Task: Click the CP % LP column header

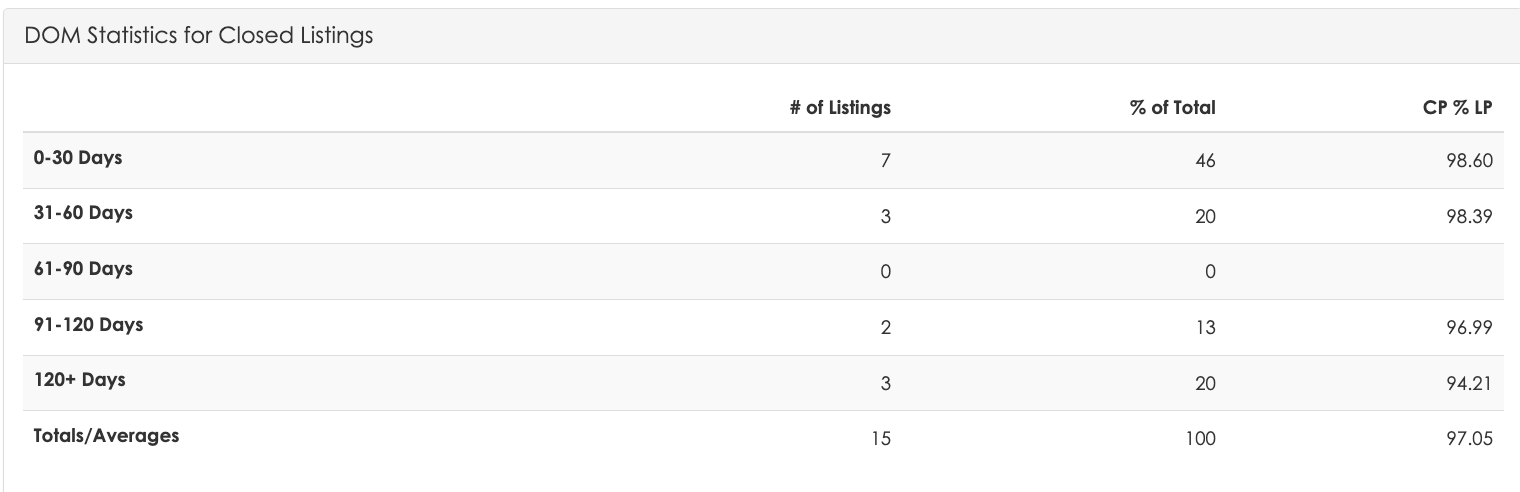Action: point(1457,108)
